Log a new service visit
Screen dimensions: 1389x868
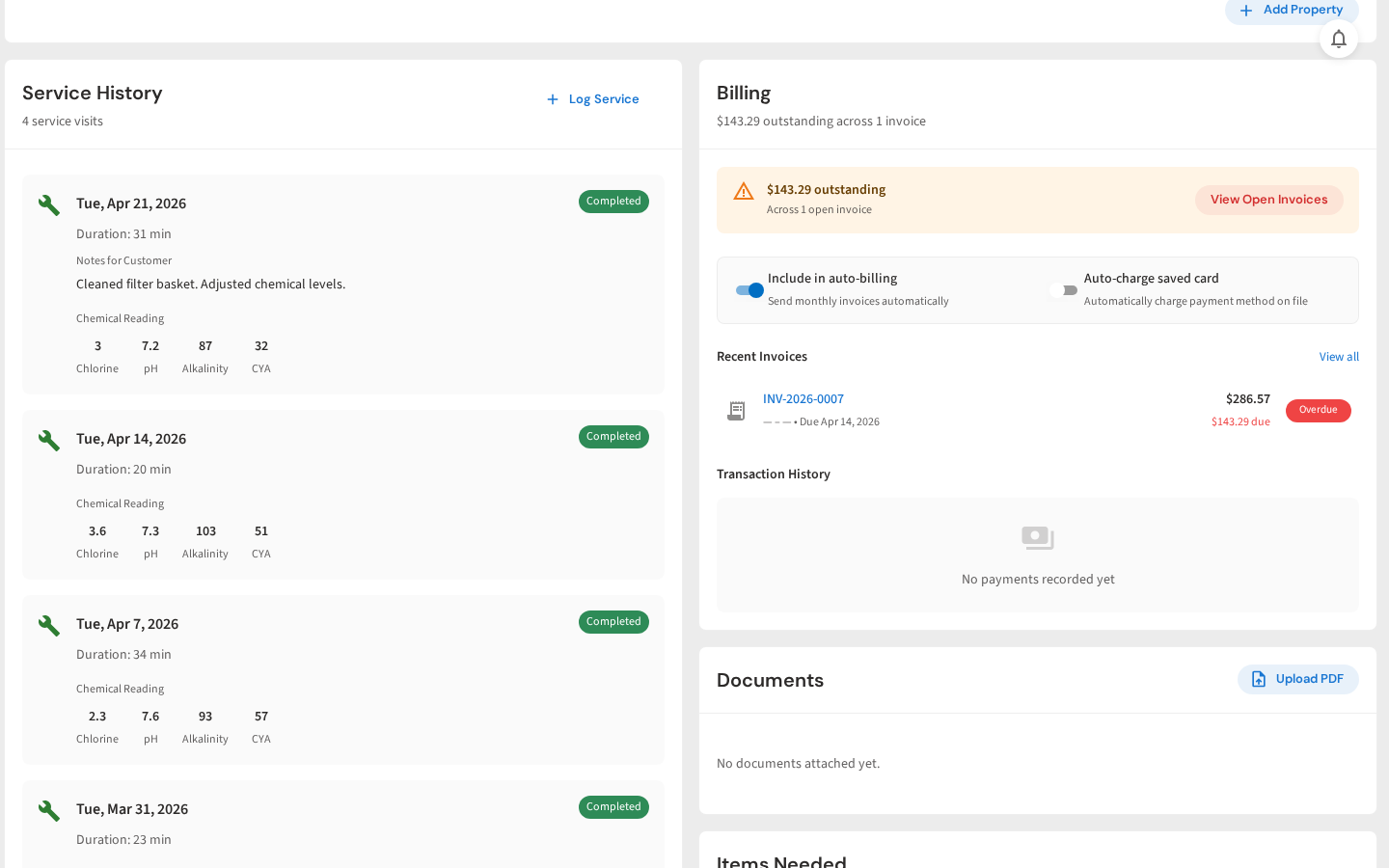(x=592, y=99)
